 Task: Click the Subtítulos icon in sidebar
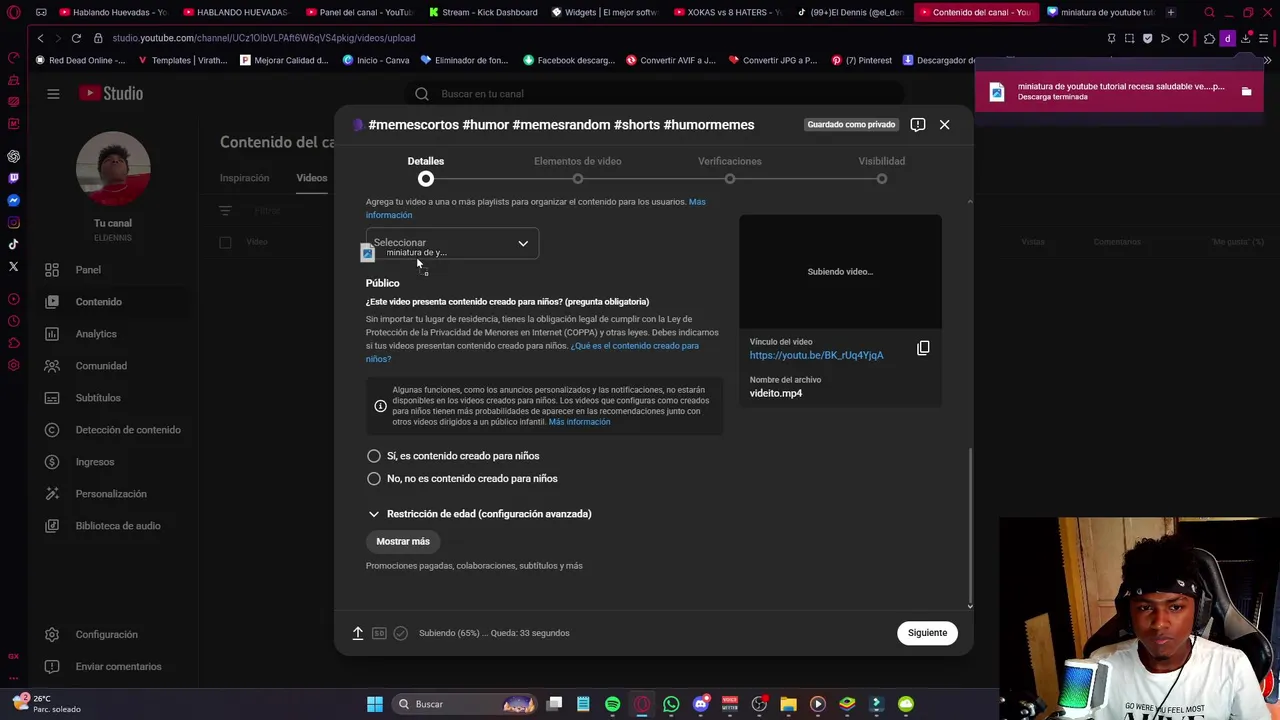(x=52, y=398)
